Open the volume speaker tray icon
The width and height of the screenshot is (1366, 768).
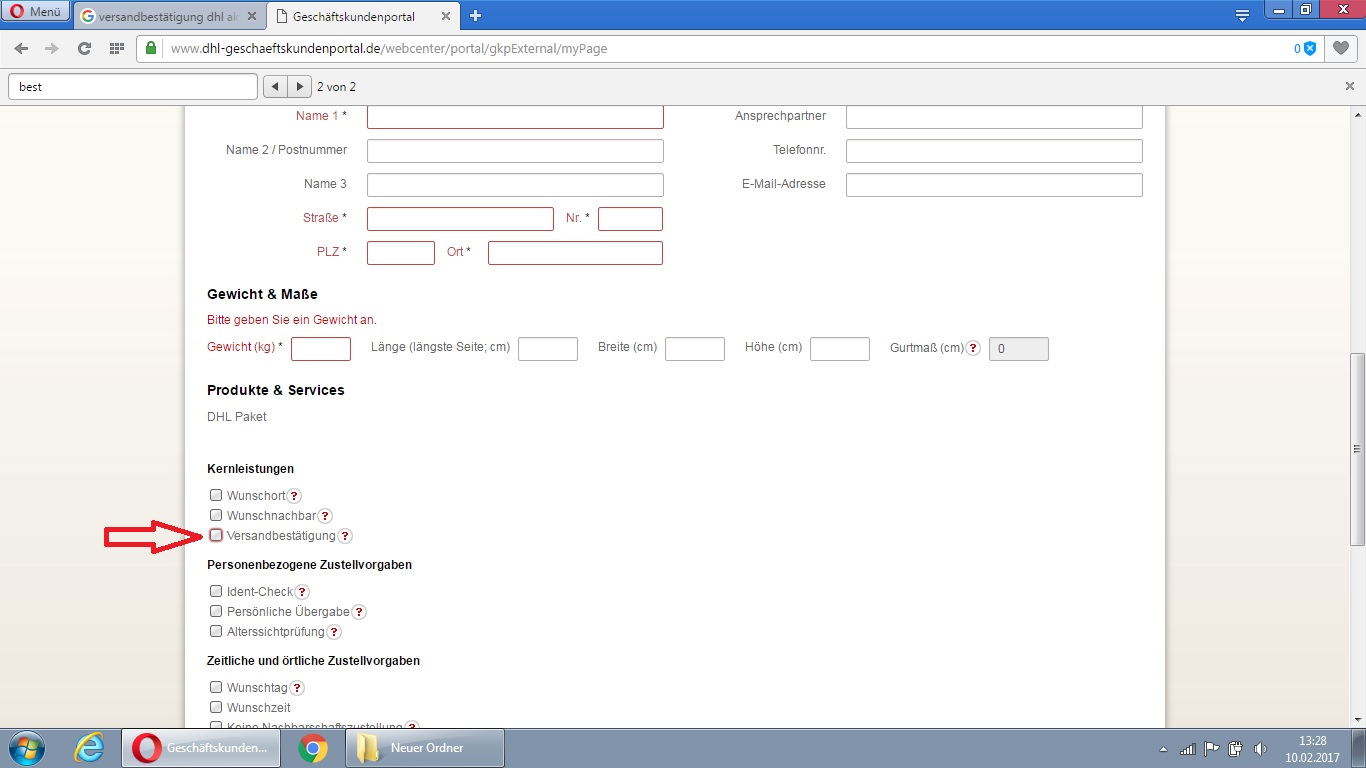pyautogui.click(x=1260, y=748)
